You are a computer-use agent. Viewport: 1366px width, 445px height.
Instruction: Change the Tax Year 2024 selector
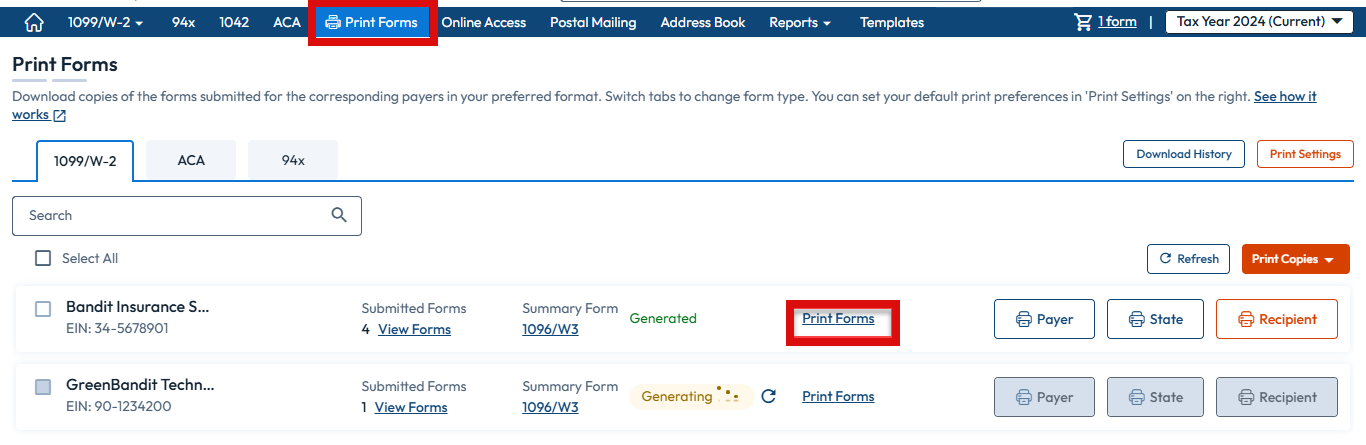coord(1259,21)
